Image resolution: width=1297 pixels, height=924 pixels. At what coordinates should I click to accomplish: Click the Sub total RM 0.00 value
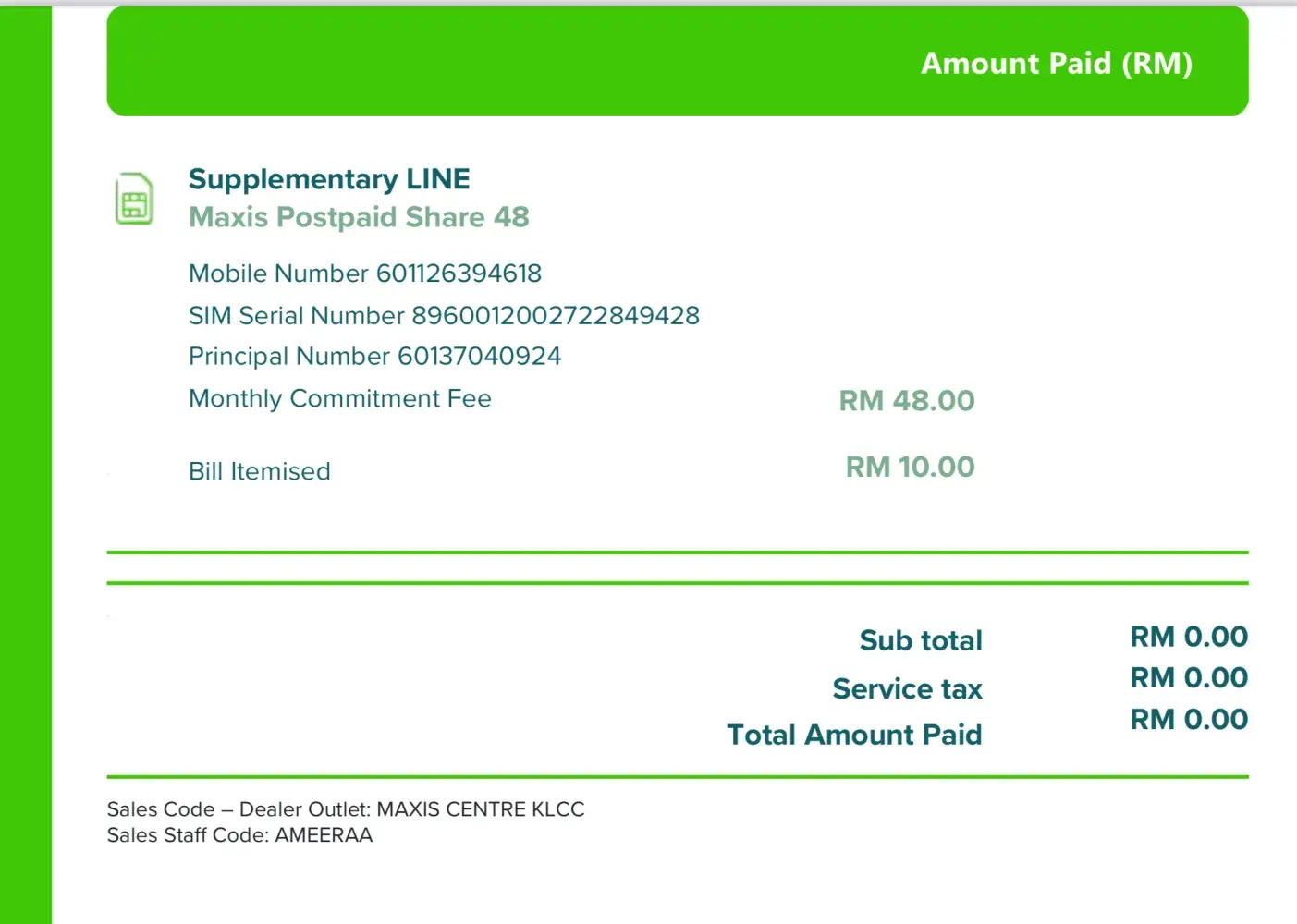pos(1189,637)
